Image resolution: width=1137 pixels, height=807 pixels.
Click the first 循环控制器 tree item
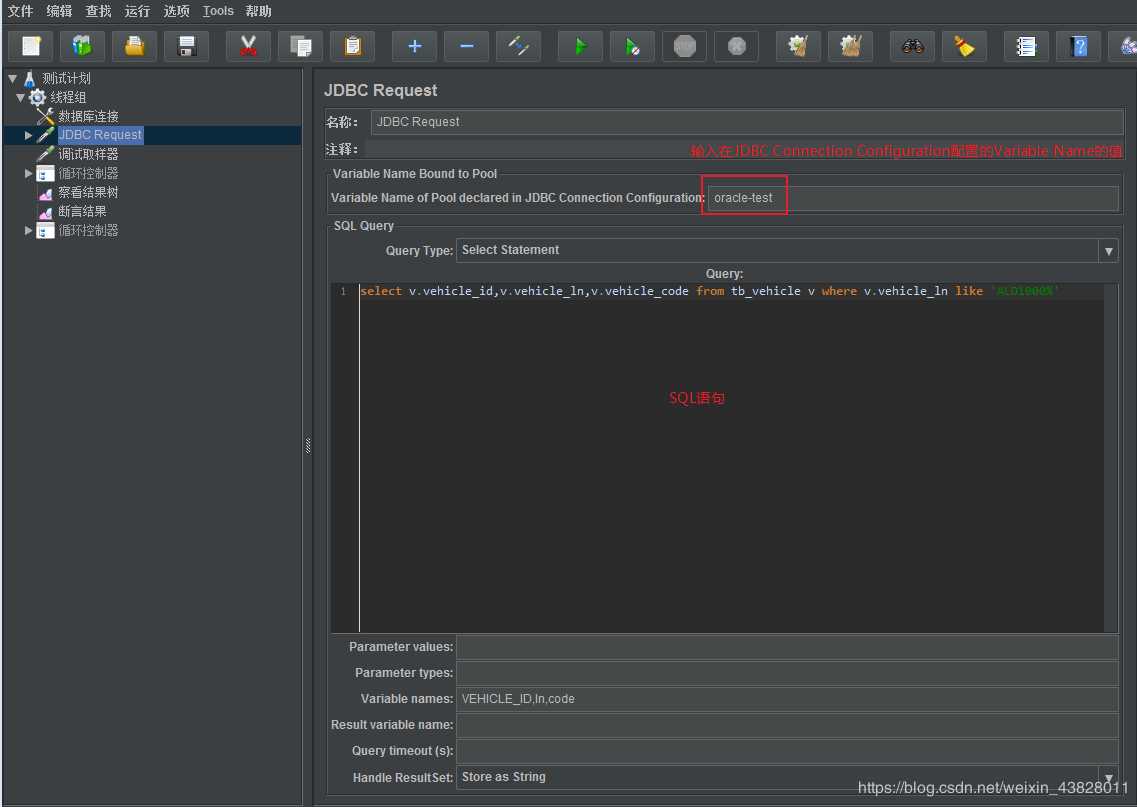click(88, 173)
